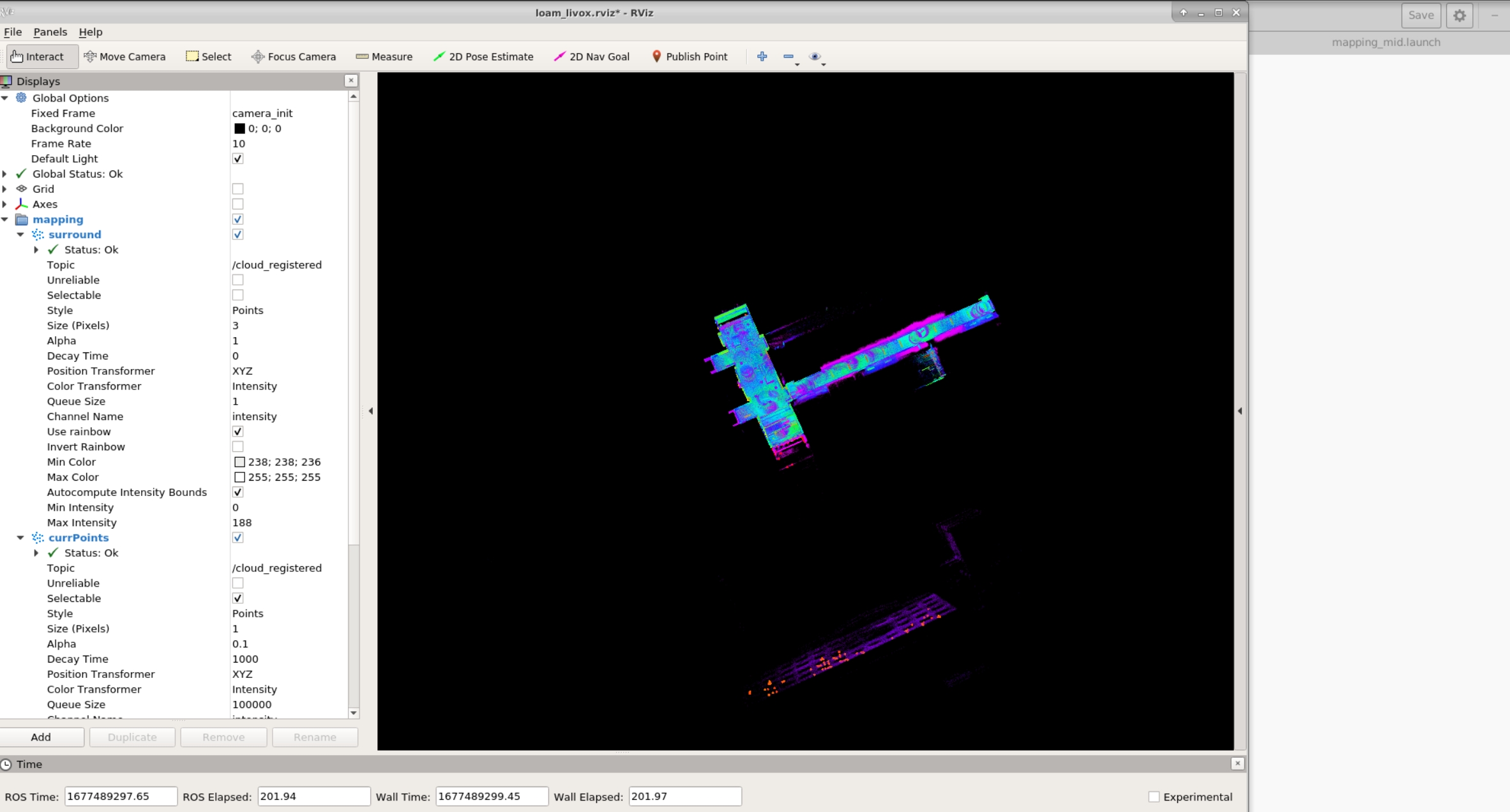Enable the Grid display checkbox
This screenshot has height=812, width=1510.
point(238,189)
